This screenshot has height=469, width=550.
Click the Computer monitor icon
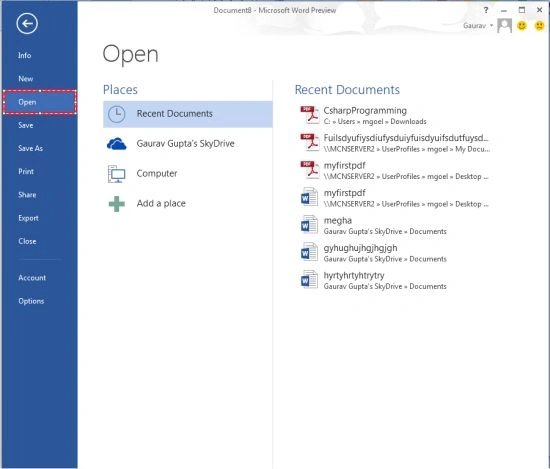tap(116, 174)
